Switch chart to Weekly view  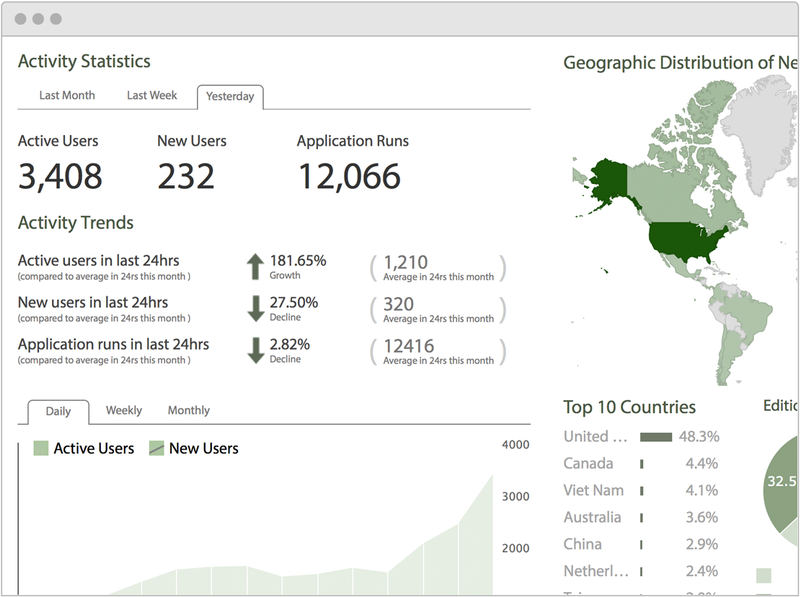pos(124,410)
